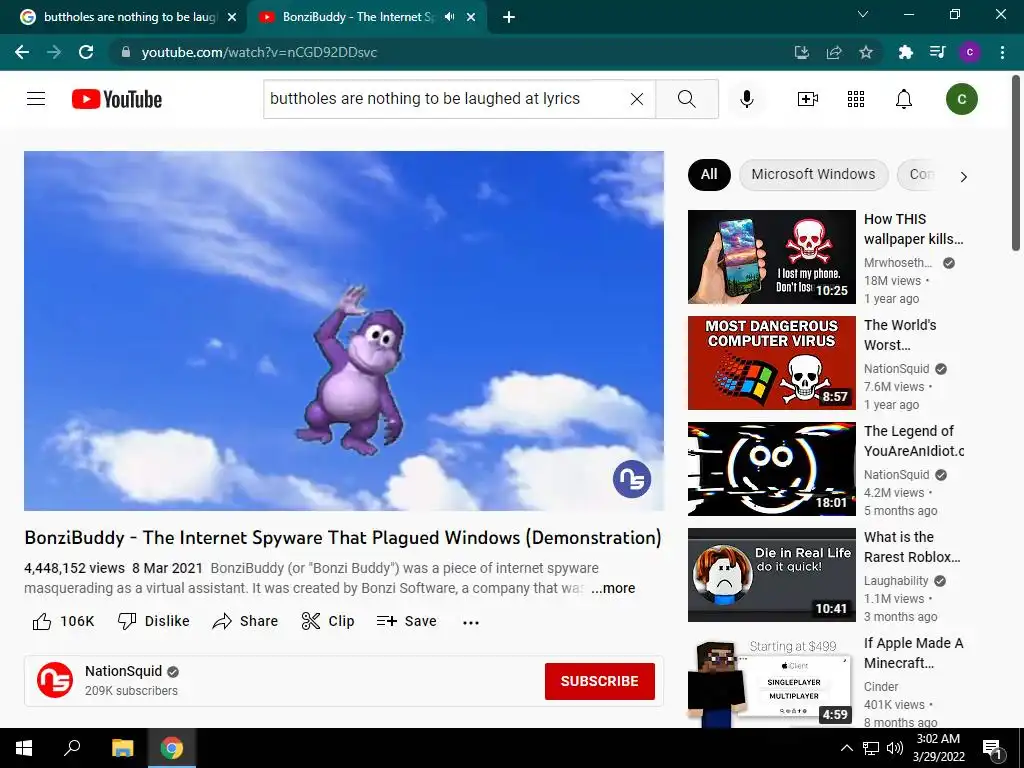Open more actions three-dot menu
Viewport: 1024px width, 768px height.
point(471,622)
